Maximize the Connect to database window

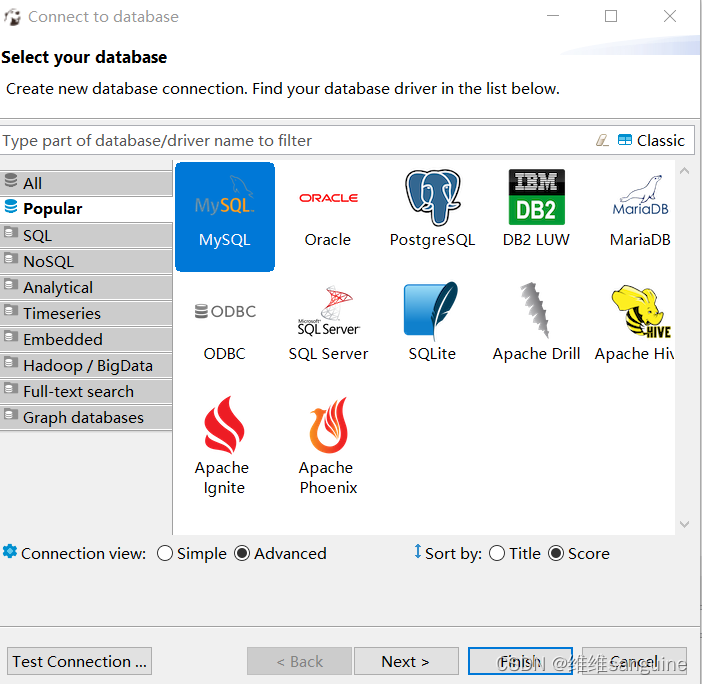[x=611, y=16]
